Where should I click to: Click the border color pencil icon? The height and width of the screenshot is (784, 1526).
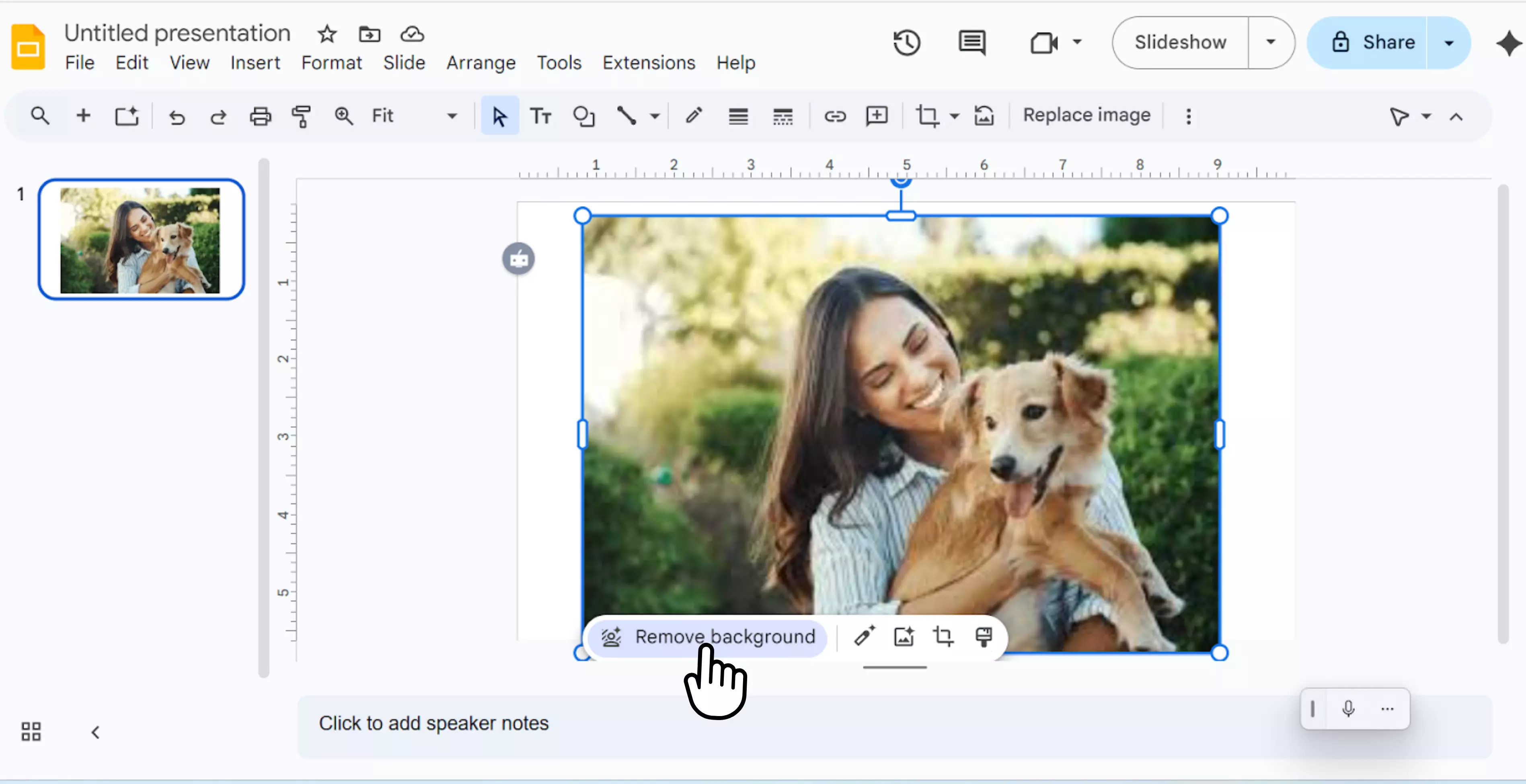click(694, 116)
